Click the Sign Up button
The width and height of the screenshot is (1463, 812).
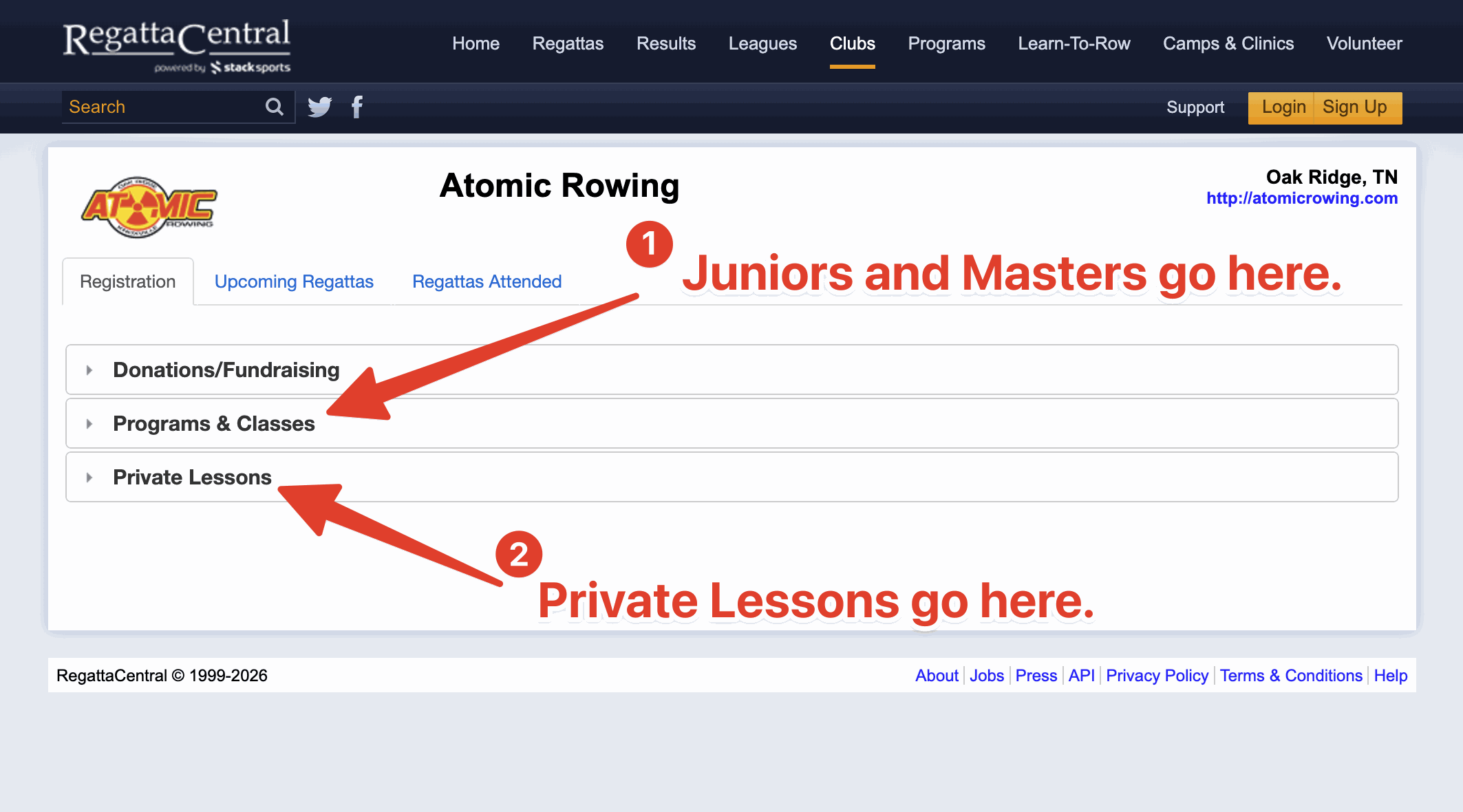tap(1354, 107)
